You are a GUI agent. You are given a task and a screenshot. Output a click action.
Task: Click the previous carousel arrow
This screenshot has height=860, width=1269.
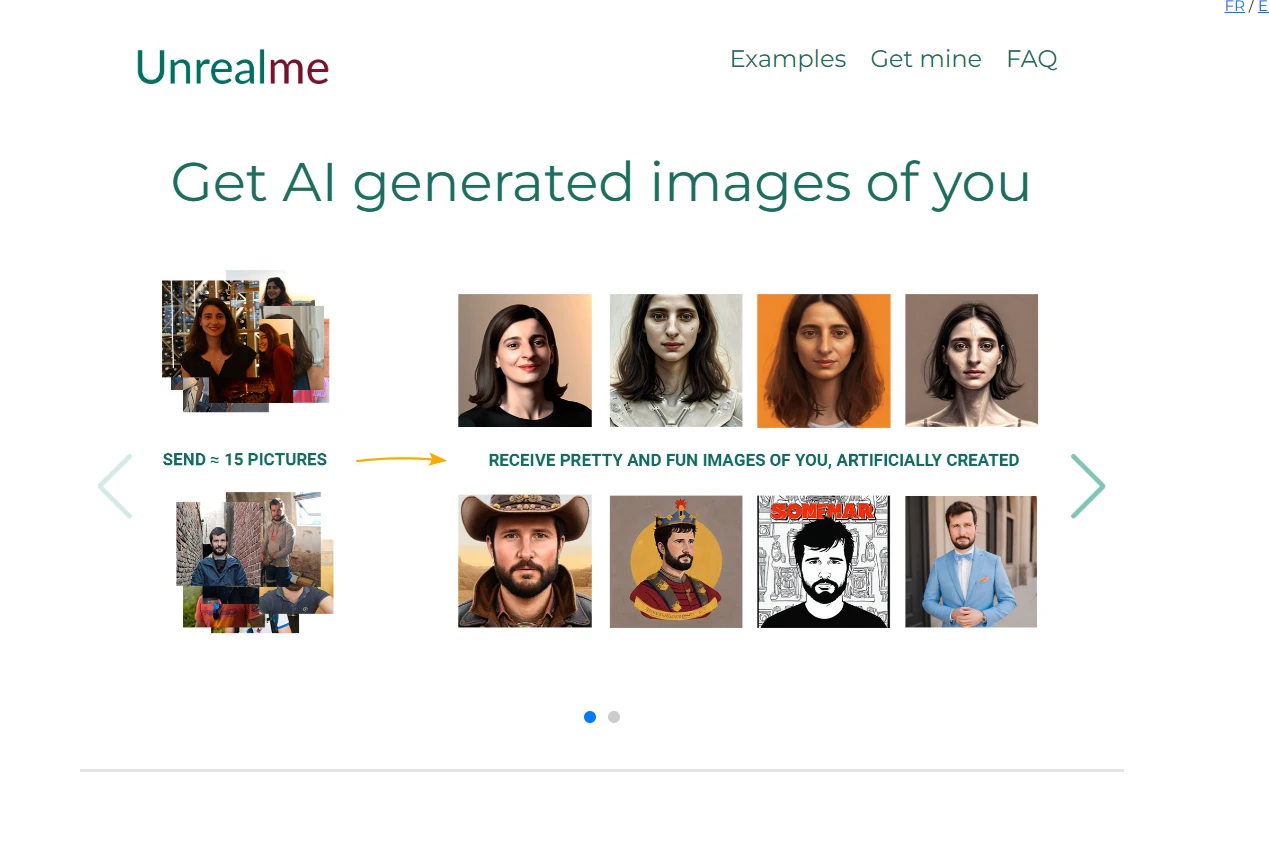(114, 486)
